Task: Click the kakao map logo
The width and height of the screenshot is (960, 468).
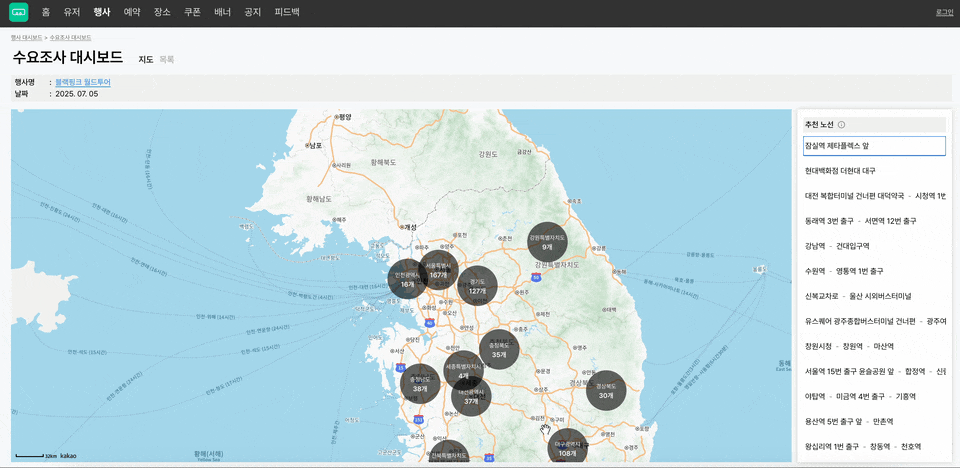Action: coord(68,456)
